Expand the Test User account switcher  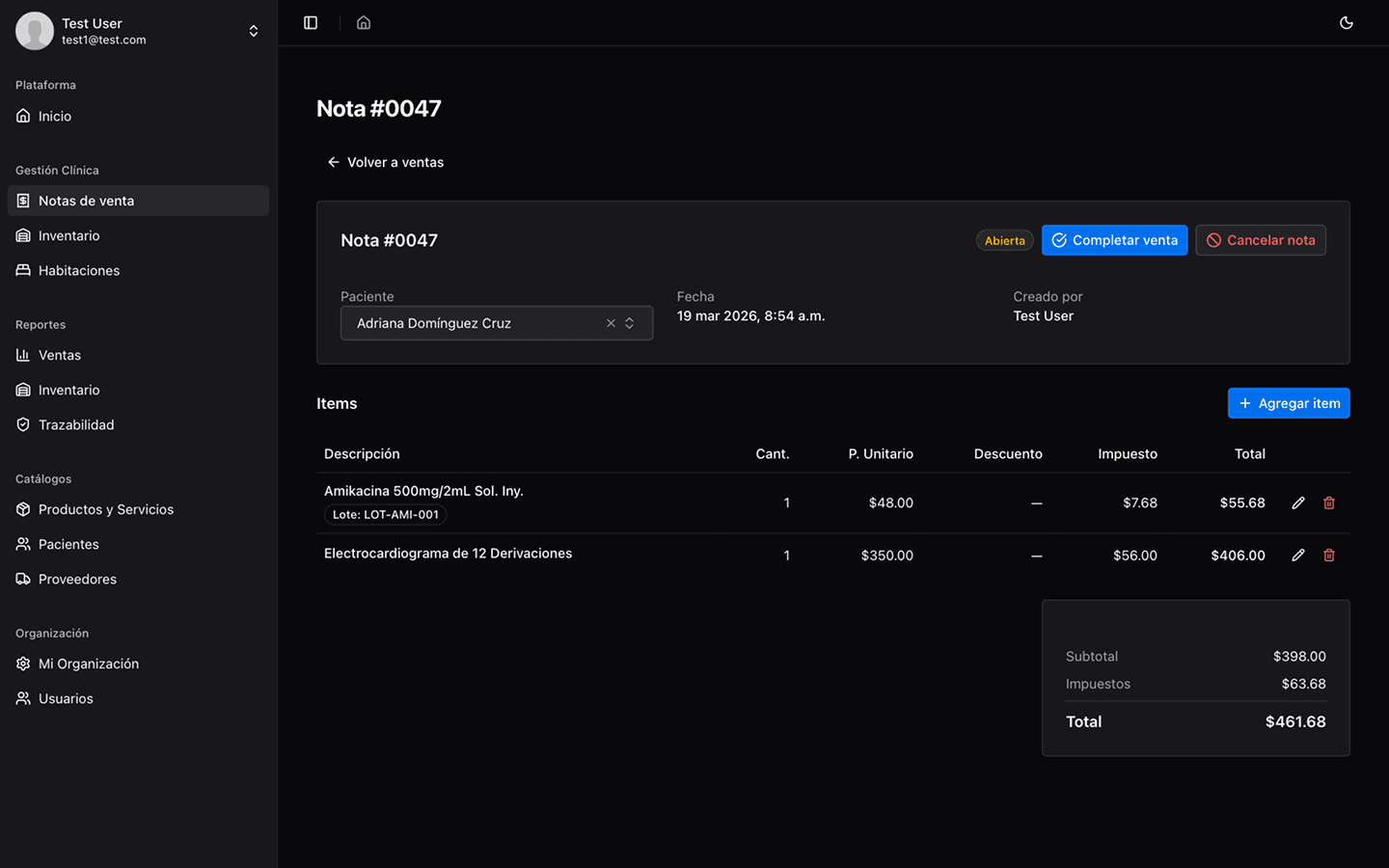pos(253,31)
